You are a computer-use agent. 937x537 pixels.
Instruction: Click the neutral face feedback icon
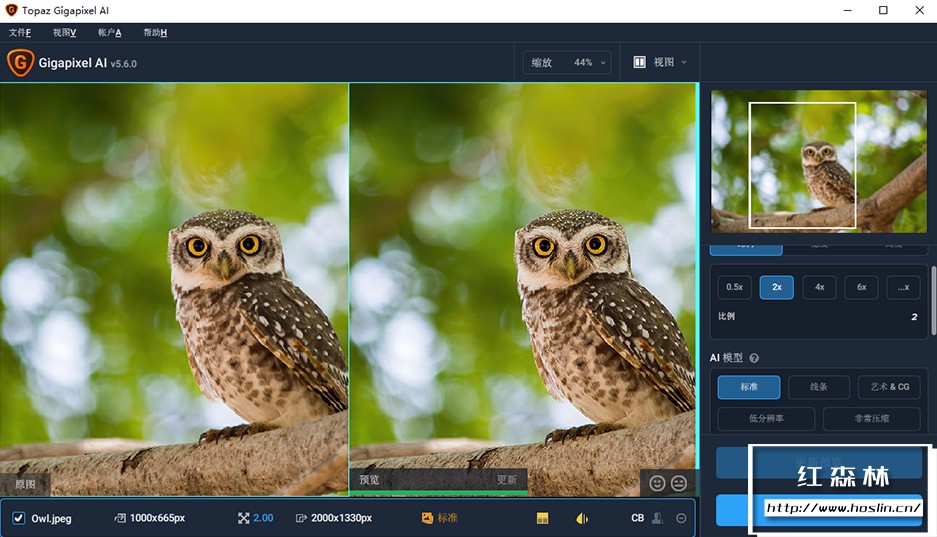coord(679,483)
